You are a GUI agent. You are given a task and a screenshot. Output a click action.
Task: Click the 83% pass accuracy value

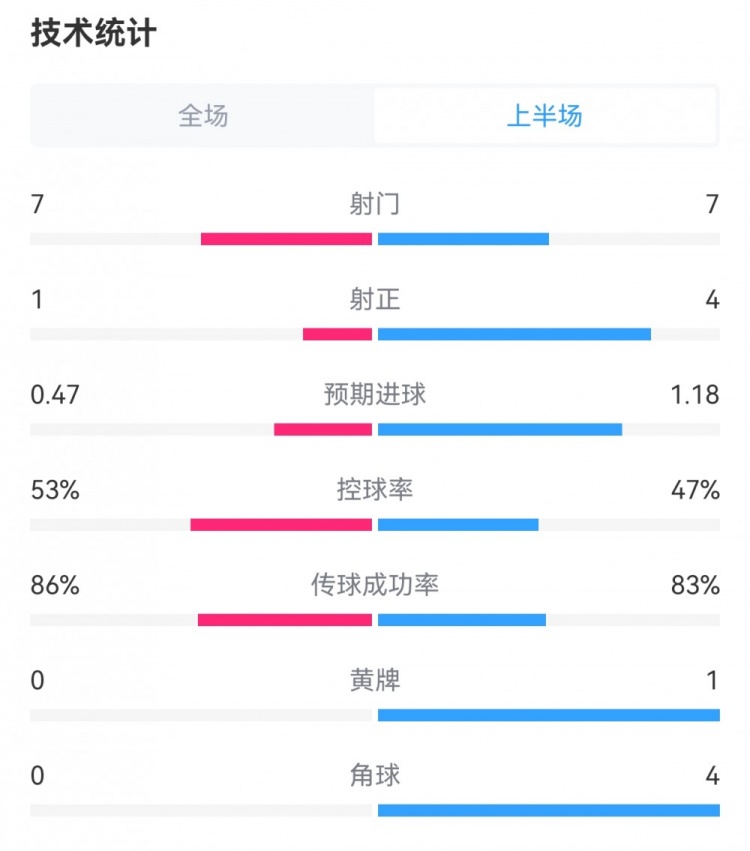pos(696,585)
